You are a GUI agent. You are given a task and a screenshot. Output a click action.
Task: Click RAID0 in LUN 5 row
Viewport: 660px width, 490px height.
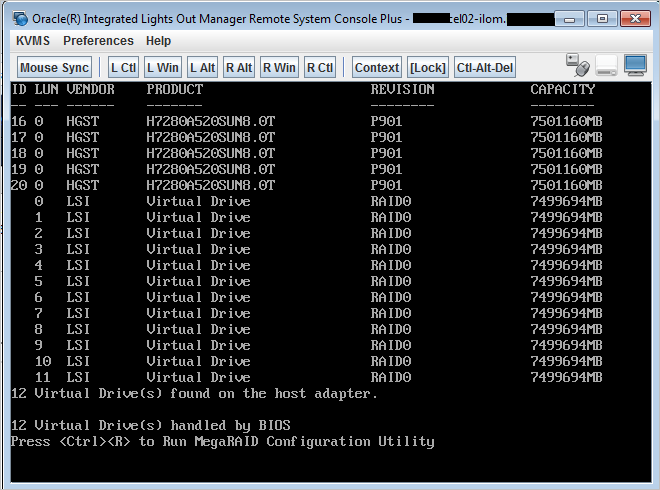point(391,281)
